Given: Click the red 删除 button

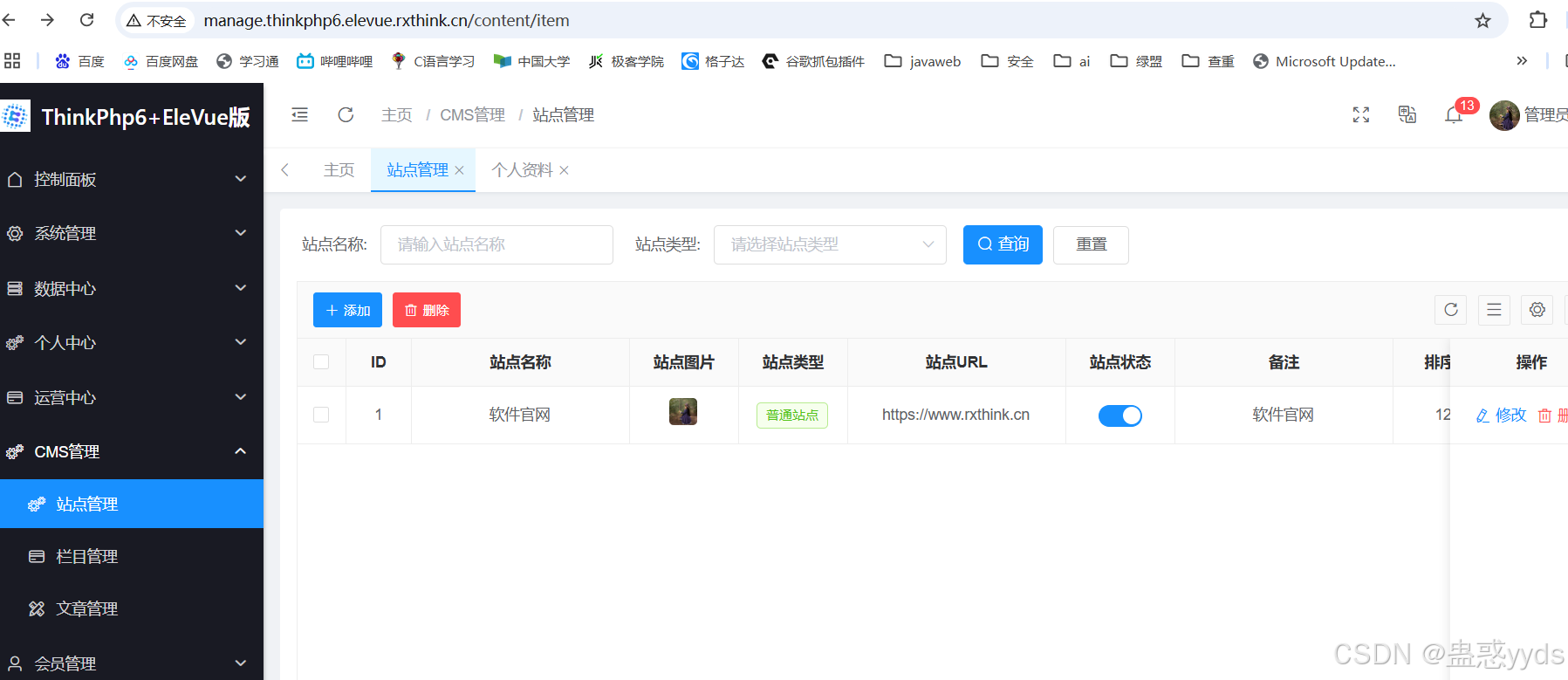Looking at the screenshot, I should click(x=427, y=310).
